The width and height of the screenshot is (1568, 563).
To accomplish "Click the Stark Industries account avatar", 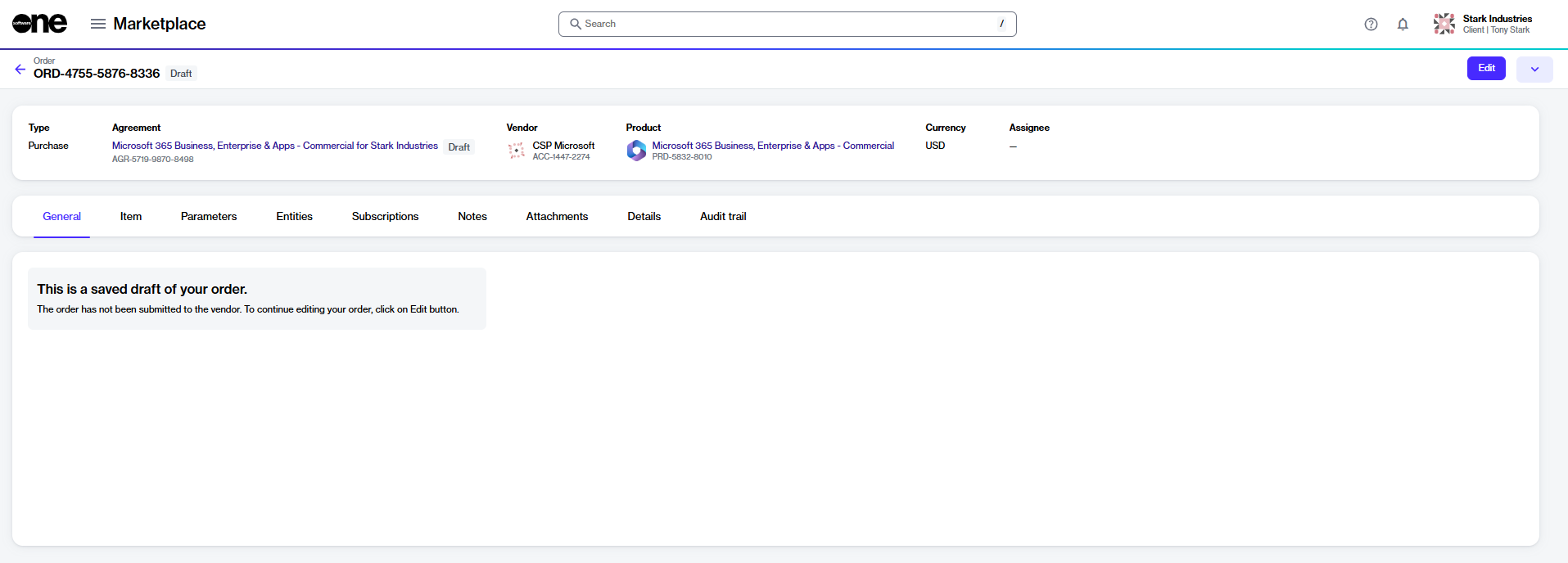I will point(1444,24).
